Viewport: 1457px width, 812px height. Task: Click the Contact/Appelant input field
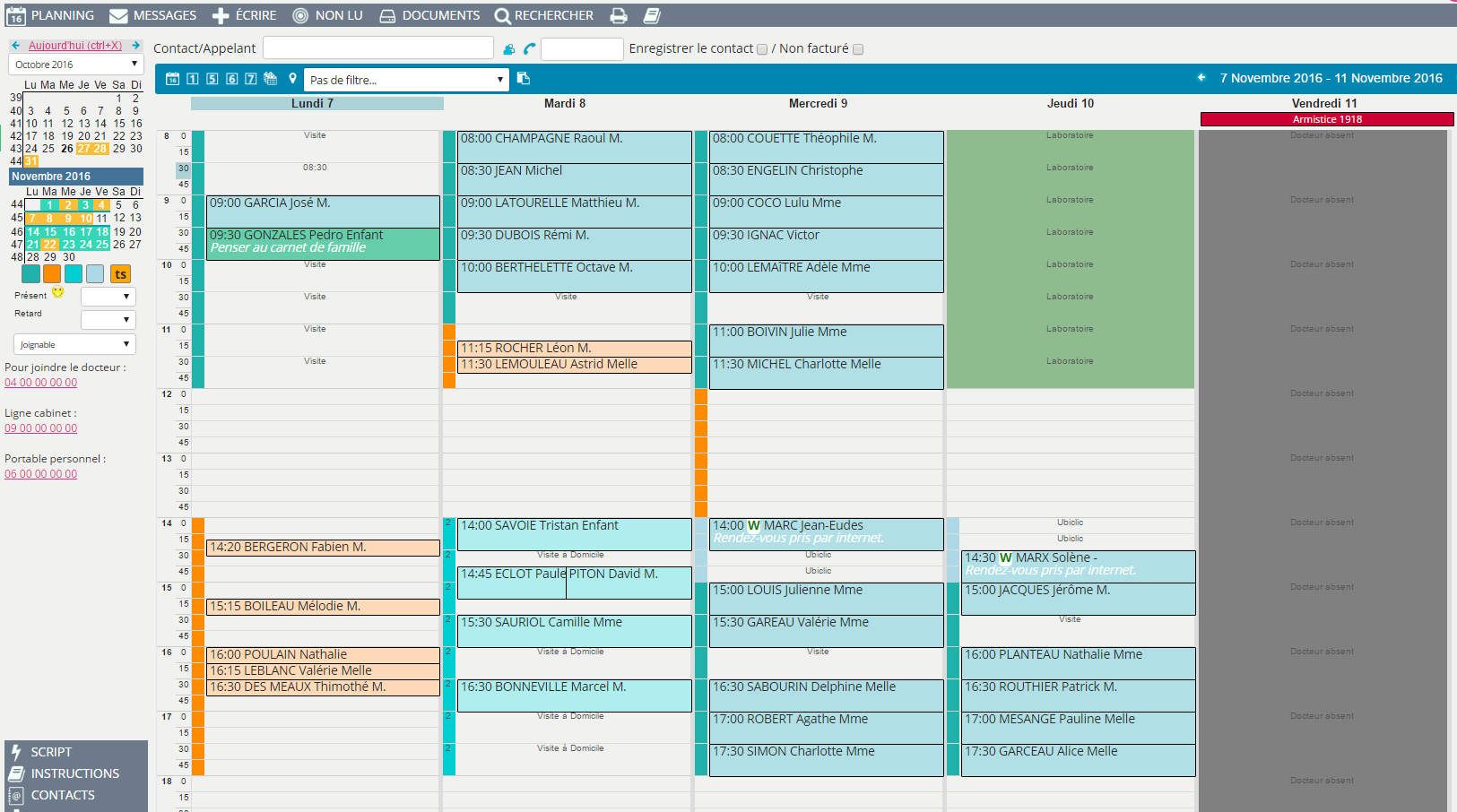point(377,48)
